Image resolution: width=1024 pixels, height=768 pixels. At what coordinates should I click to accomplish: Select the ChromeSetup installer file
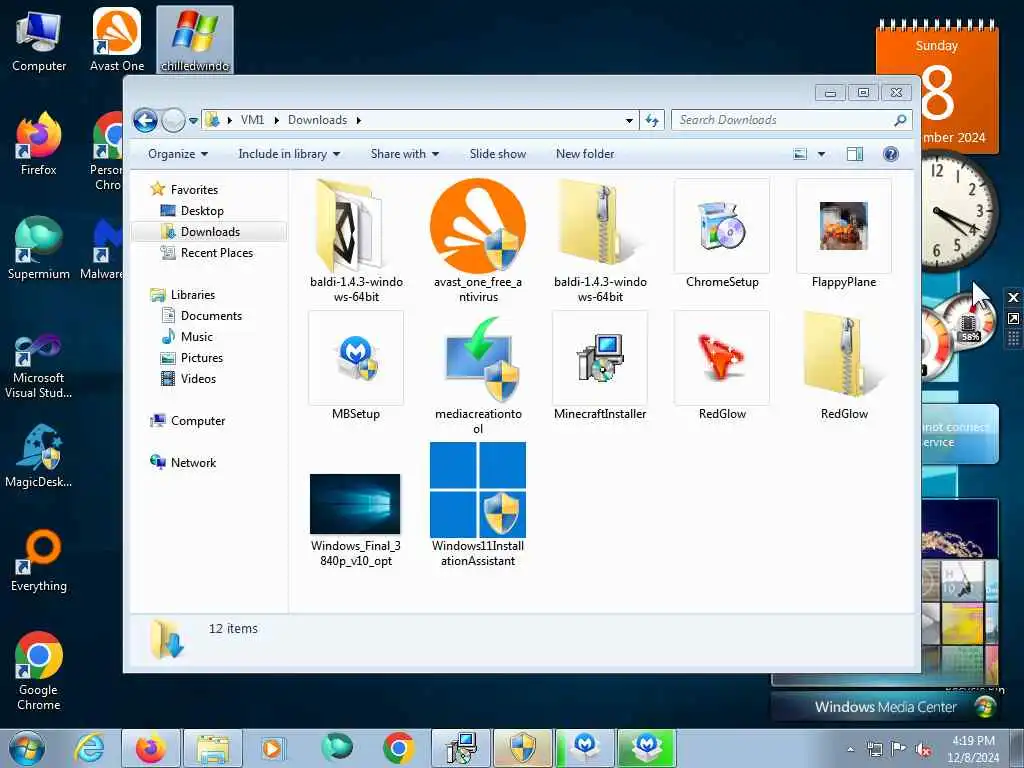pos(722,226)
